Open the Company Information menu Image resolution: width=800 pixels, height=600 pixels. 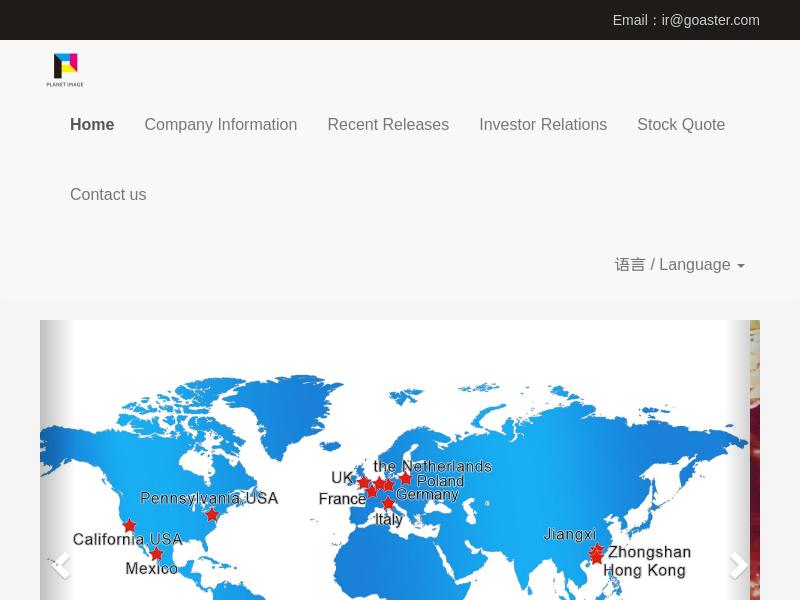[220, 124]
